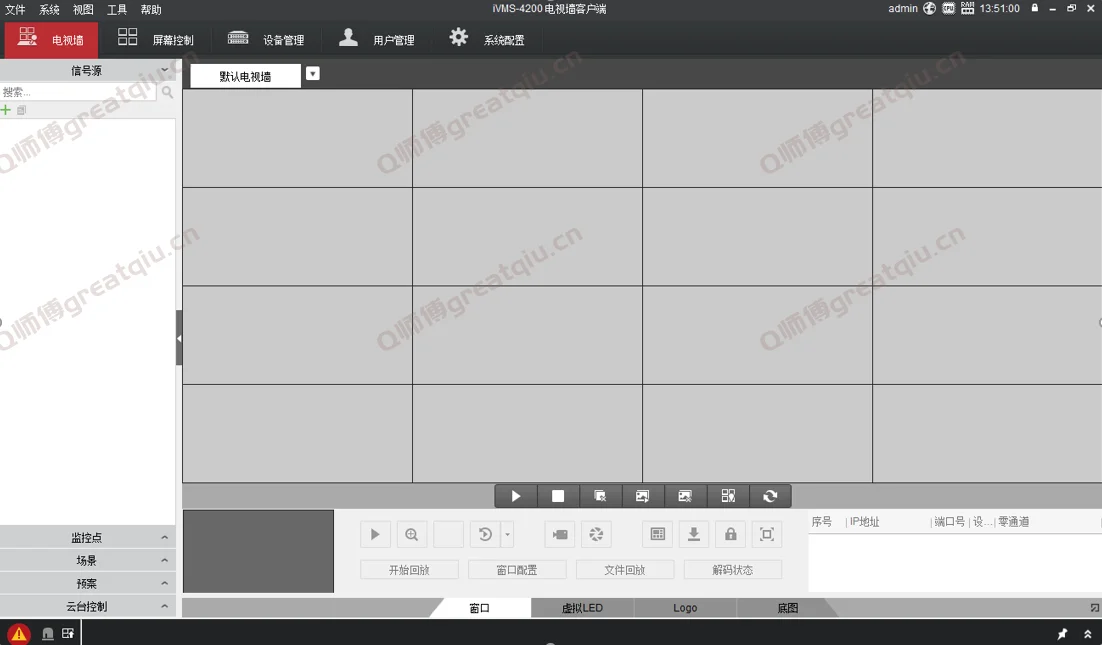Click the padlock lock icon
The width and height of the screenshot is (1102, 645).
[730, 535]
